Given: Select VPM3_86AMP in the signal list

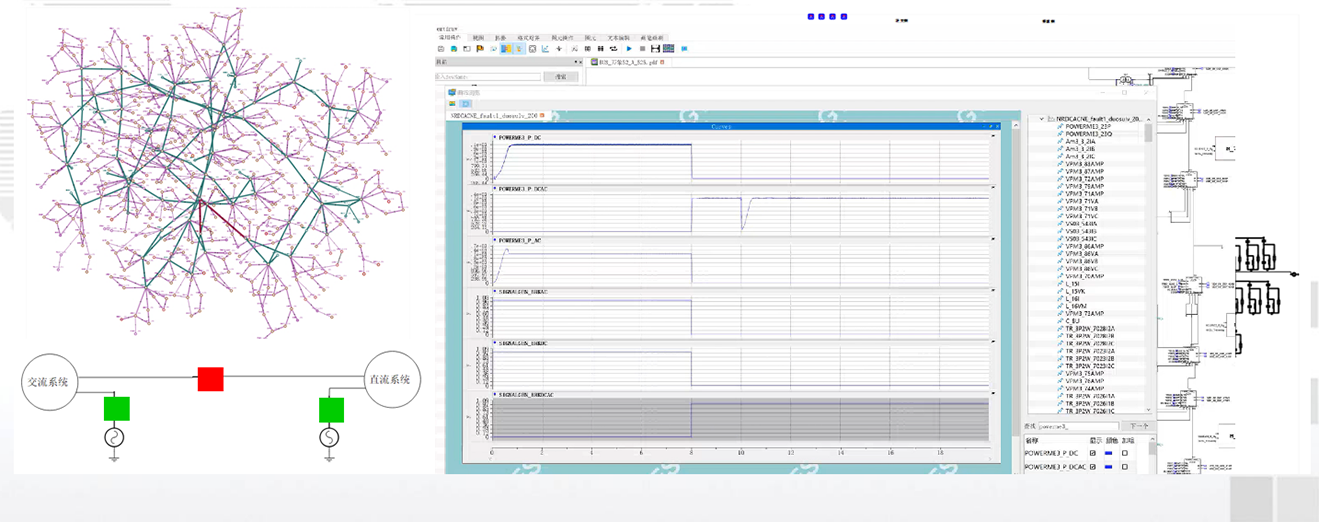Looking at the screenshot, I should (x=1084, y=246).
